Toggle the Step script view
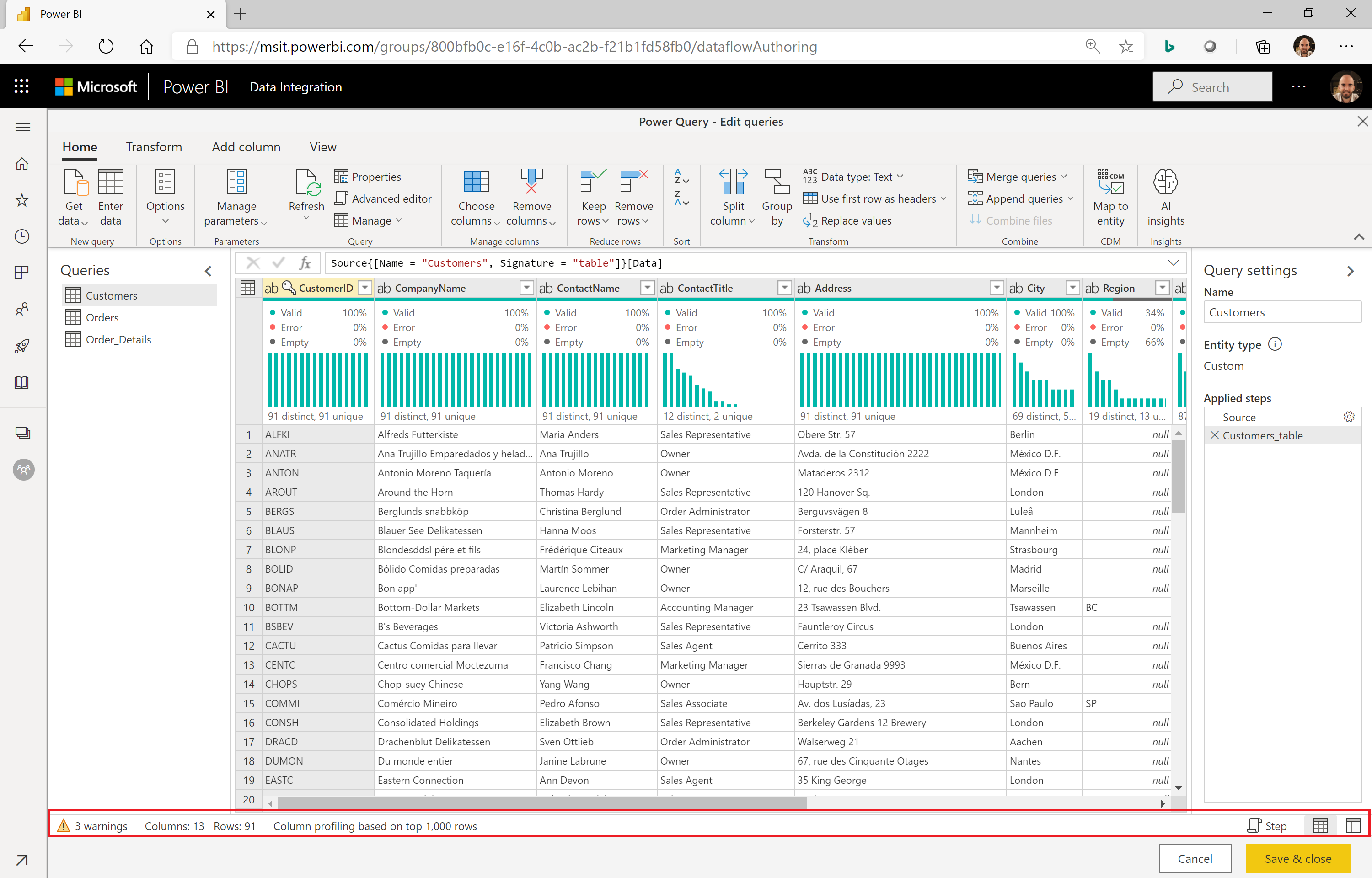 1267,825
